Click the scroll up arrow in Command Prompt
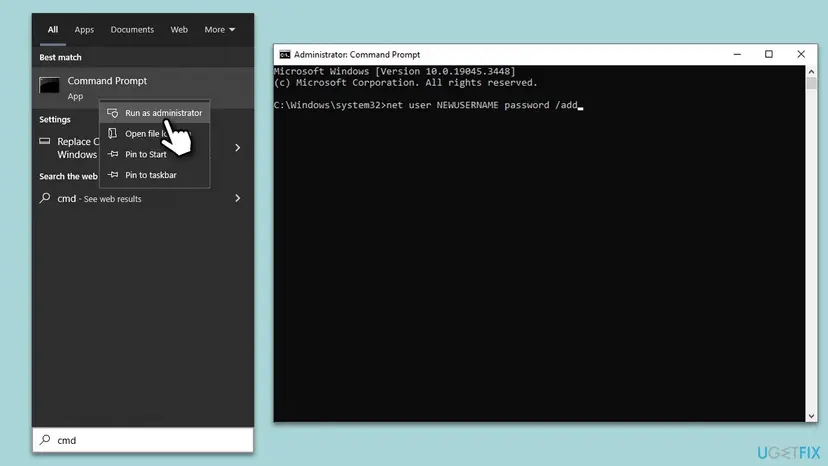 pos(811,71)
